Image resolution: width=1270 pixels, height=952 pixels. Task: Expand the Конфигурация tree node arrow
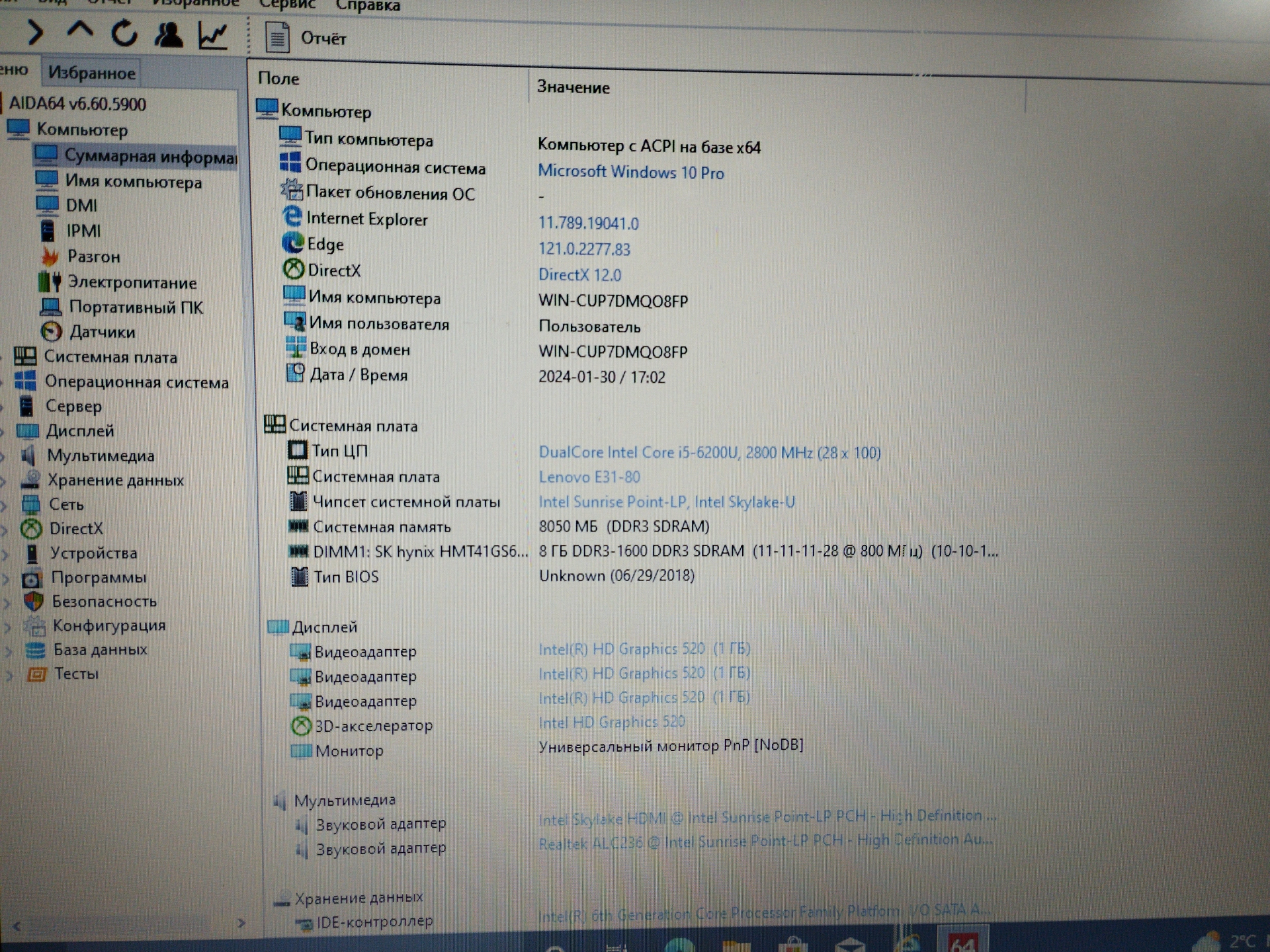[x=8, y=627]
